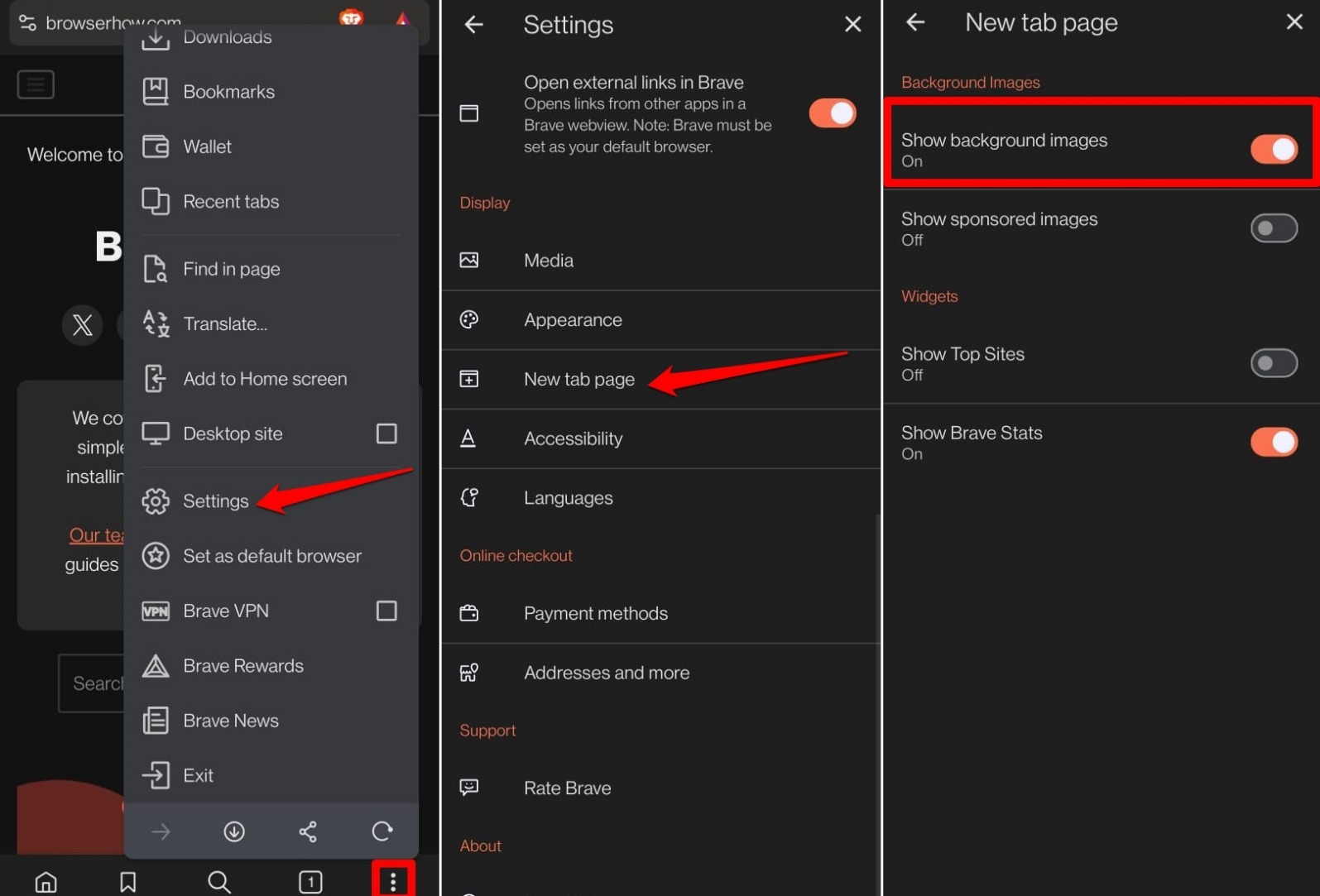Open Downloads from the menu
Image resolution: width=1320 pixels, height=896 pixels.
tap(271, 37)
